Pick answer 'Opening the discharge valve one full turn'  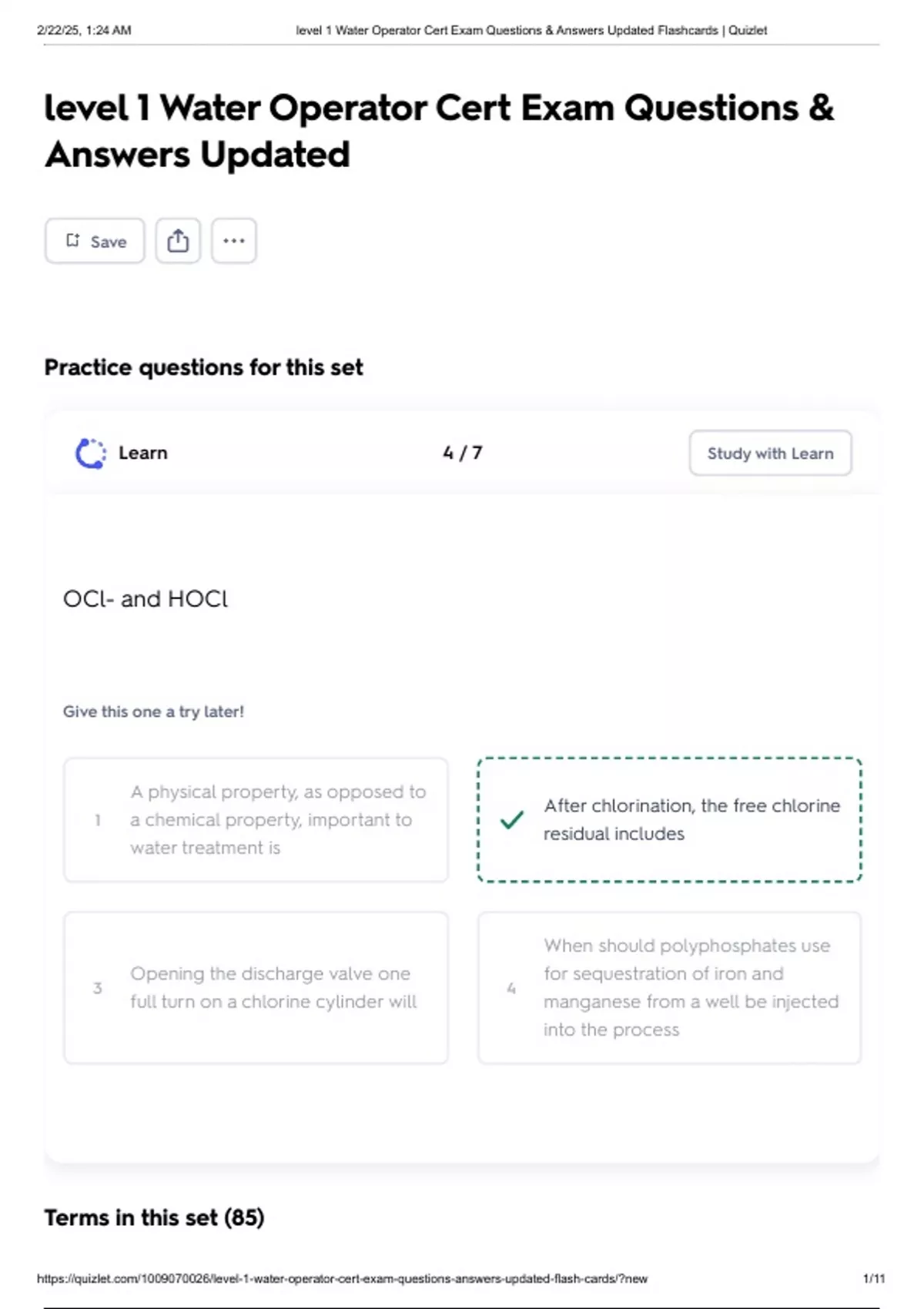(x=273, y=988)
